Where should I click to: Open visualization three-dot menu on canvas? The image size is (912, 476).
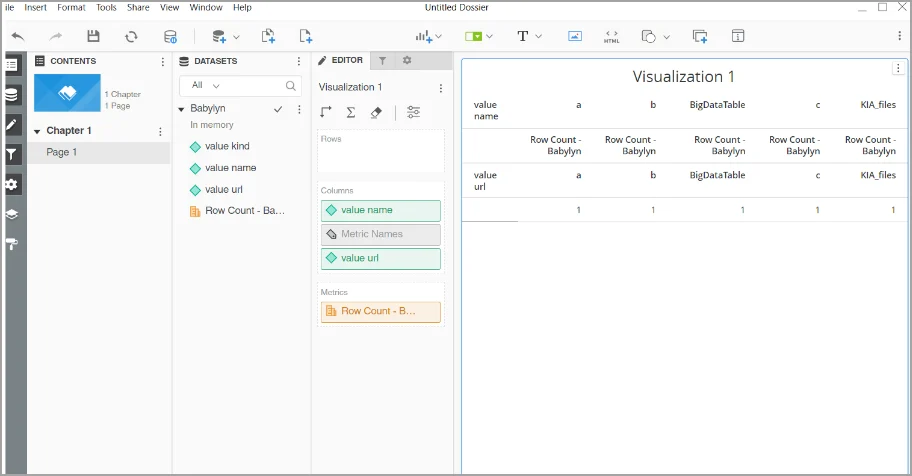[x=898, y=68]
